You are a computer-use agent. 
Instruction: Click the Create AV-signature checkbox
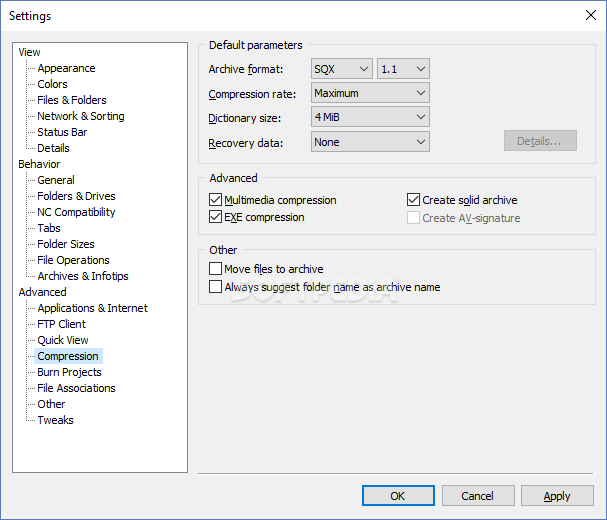(x=413, y=218)
